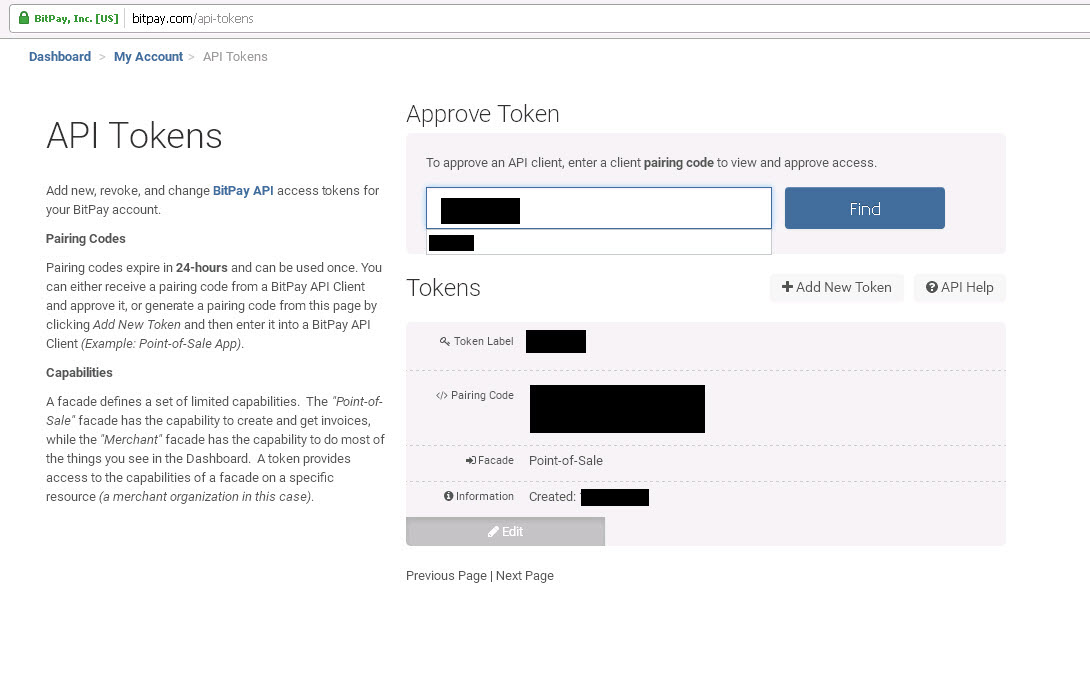The width and height of the screenshot is (1090, 683).
Task: Click the Approve Token heading
Action: (x=482, y=114)
